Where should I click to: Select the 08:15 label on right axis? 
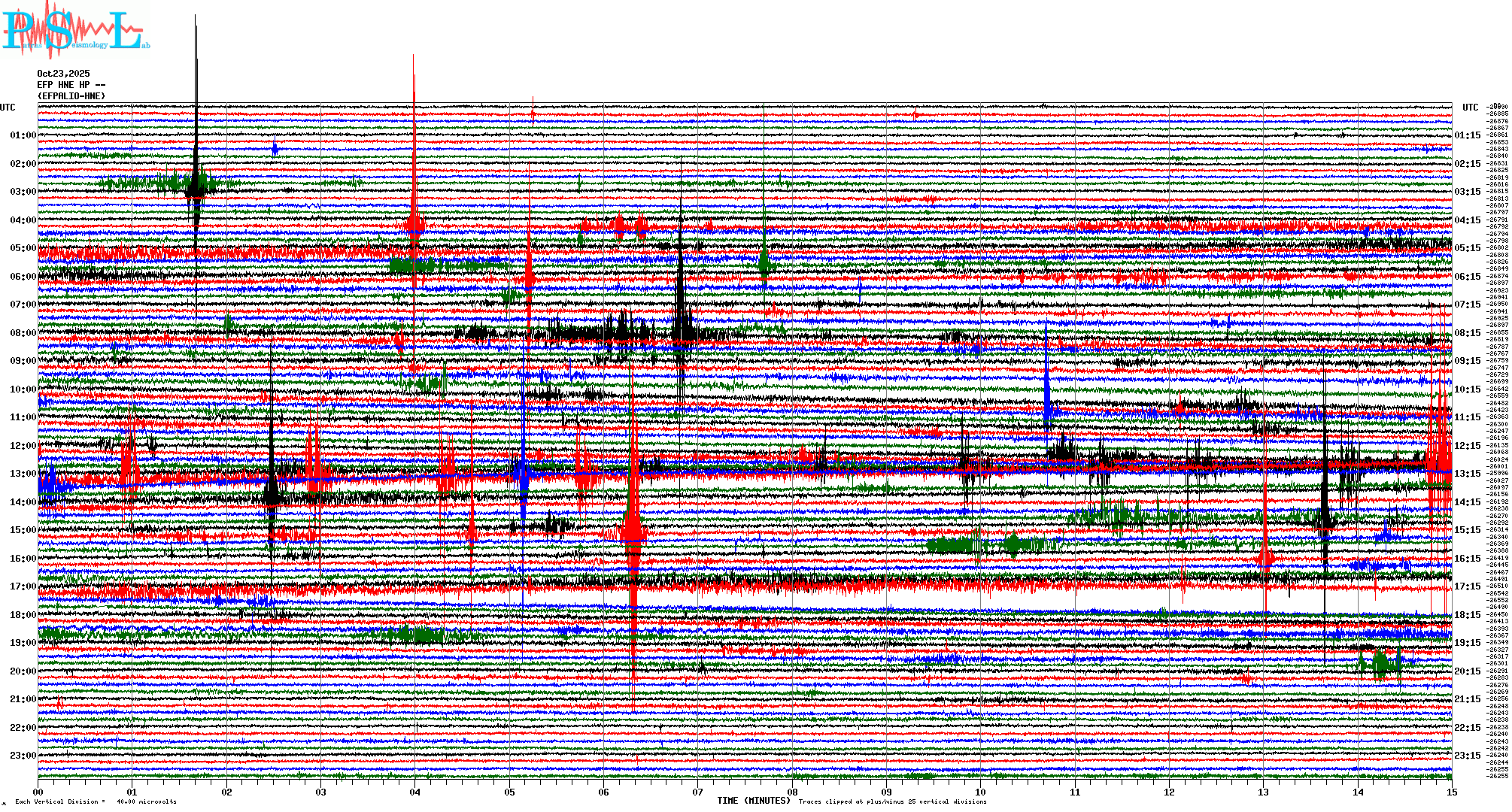(x=1467, y=333)
